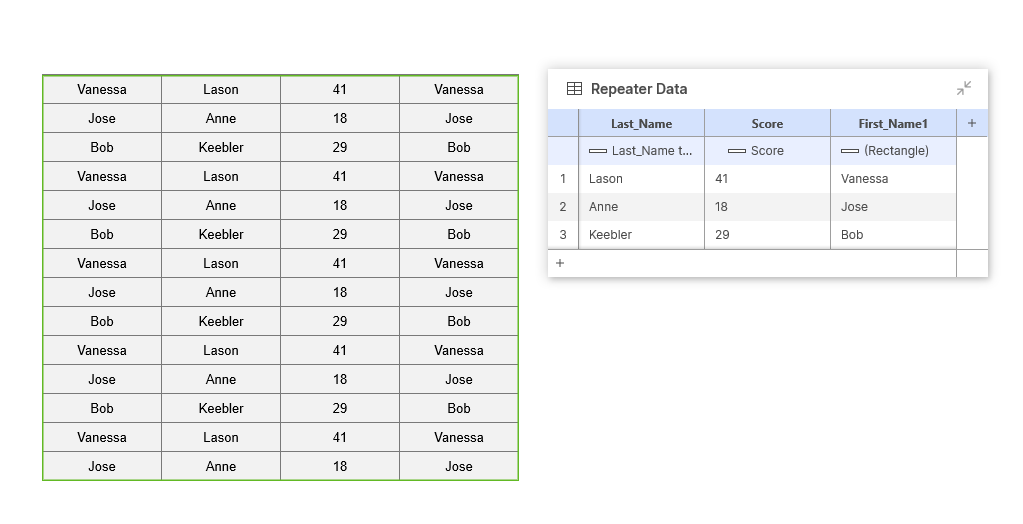Select the Score column header
Screen dimensions: 1023x524
[x=767, y=123]
